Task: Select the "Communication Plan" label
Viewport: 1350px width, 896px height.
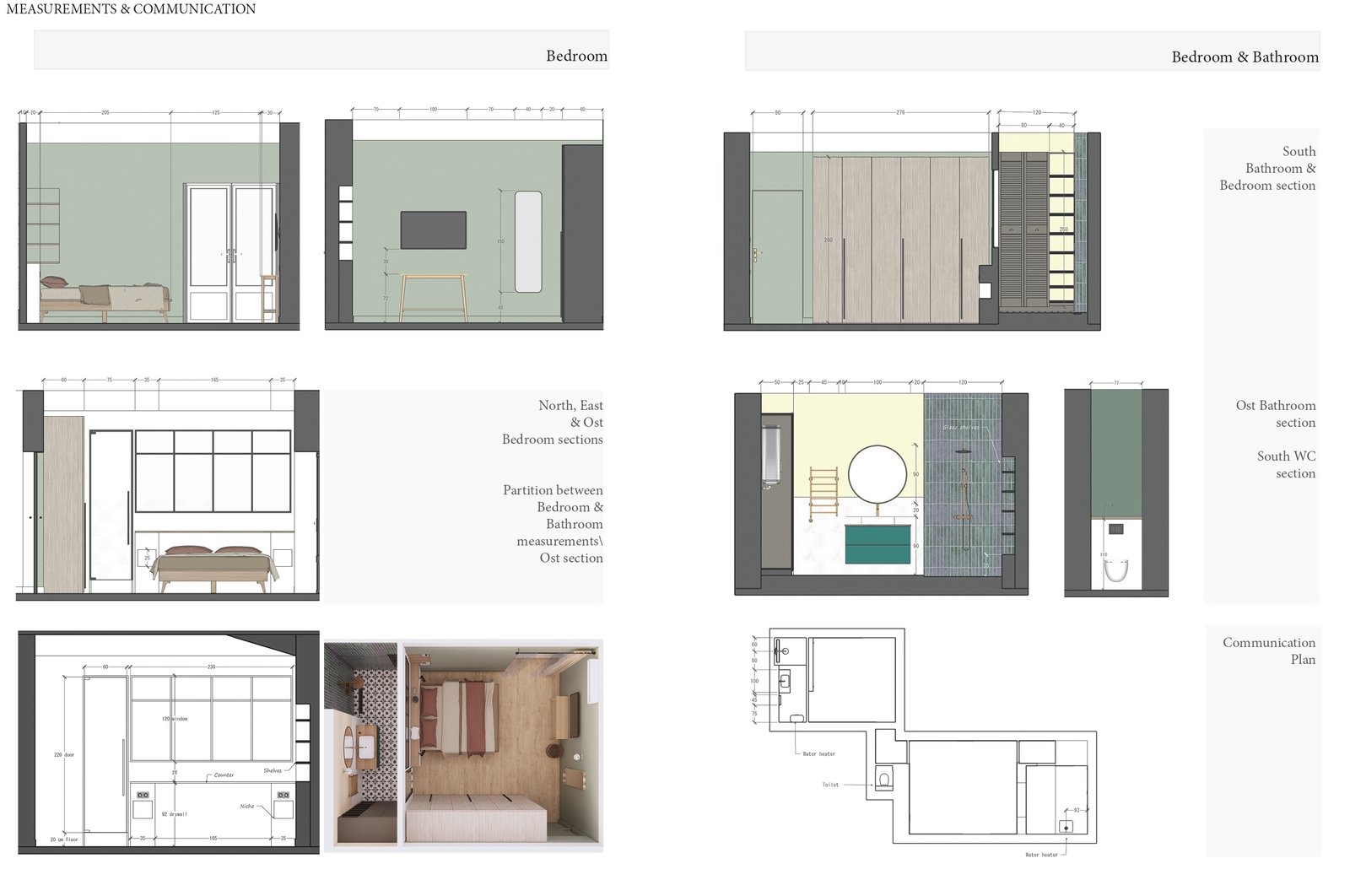Action: (x=1268, y=650)
